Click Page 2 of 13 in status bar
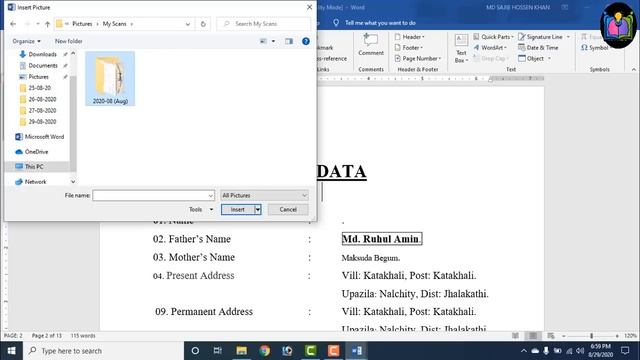Viewport: 640px width, 360px height. pos(47,336)
